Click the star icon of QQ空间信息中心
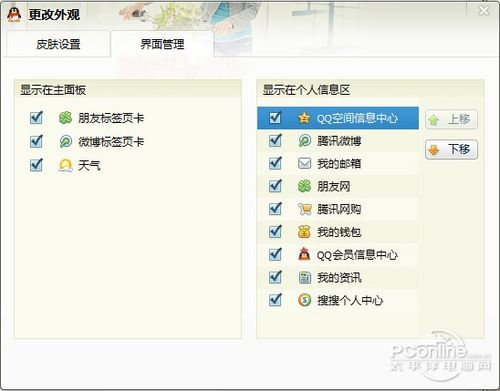The width and height of the screenshot is (500, 391). click(304, 118)
